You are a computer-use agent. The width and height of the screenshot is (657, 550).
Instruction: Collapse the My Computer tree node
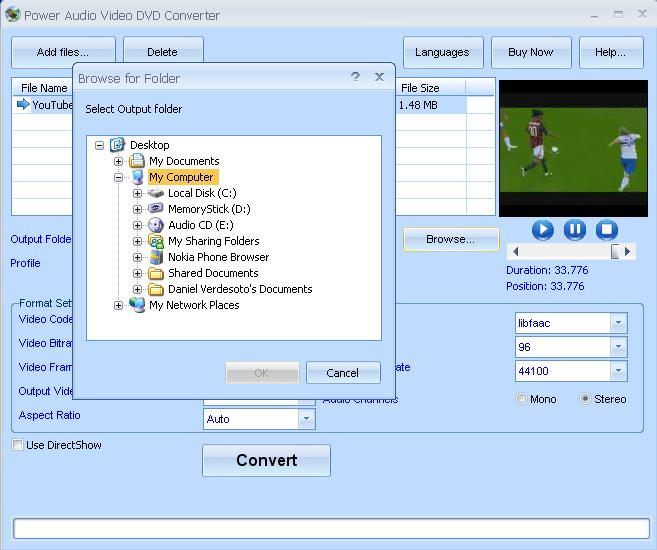tap(119, 178)
